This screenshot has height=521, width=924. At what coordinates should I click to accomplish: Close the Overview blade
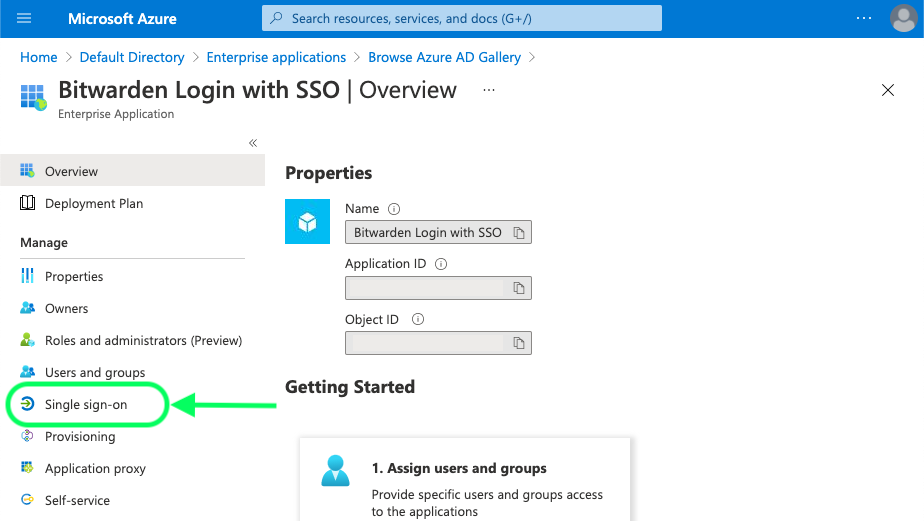887,90
